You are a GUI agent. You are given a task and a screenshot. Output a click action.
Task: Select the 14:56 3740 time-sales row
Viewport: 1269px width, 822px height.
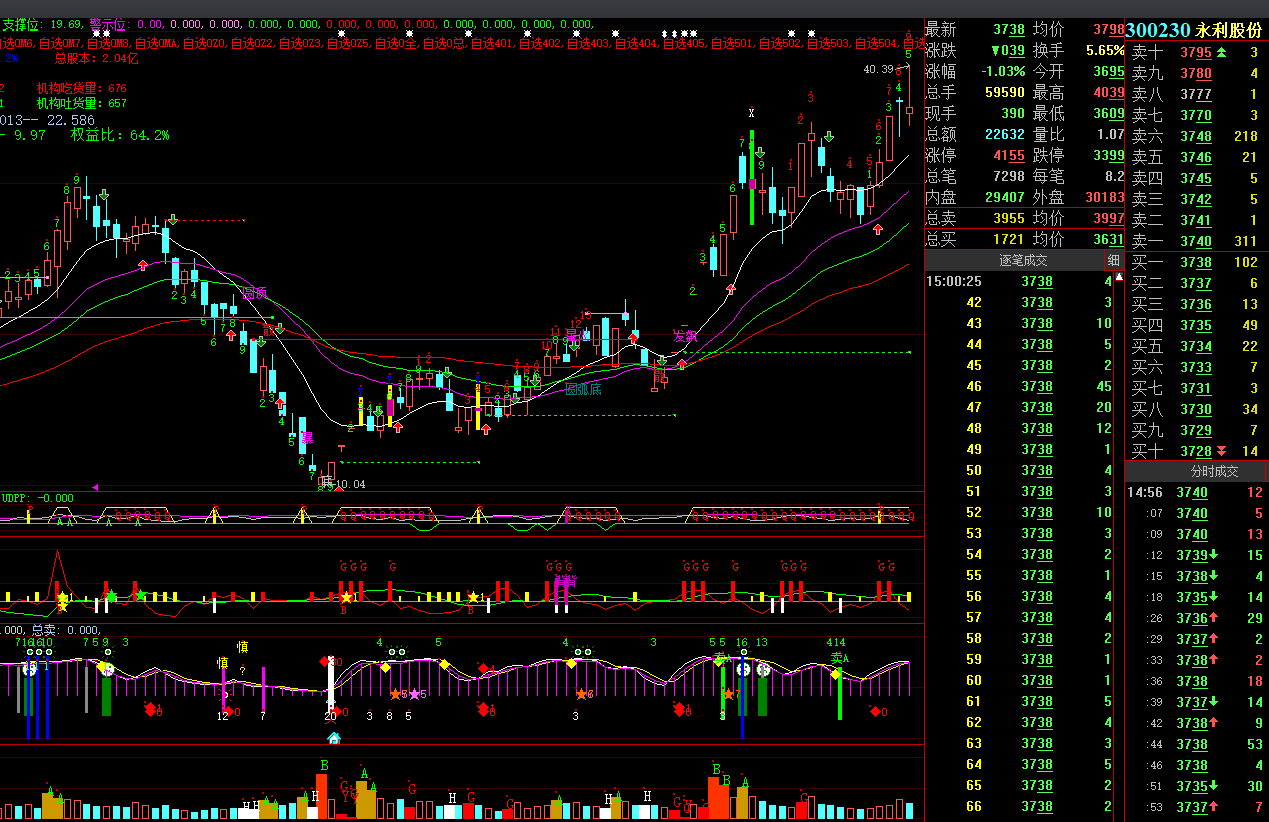point(1197,492)
